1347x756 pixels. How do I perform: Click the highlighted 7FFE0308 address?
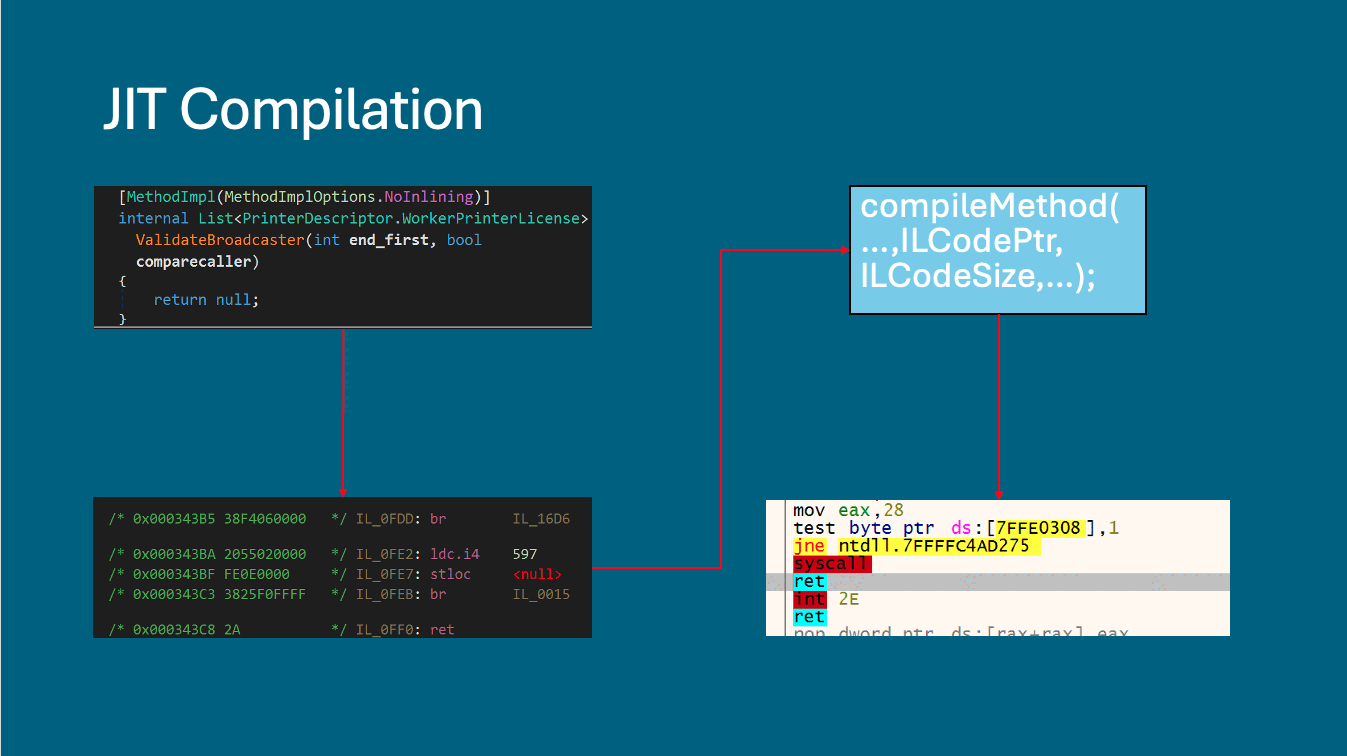(1039, 528)
